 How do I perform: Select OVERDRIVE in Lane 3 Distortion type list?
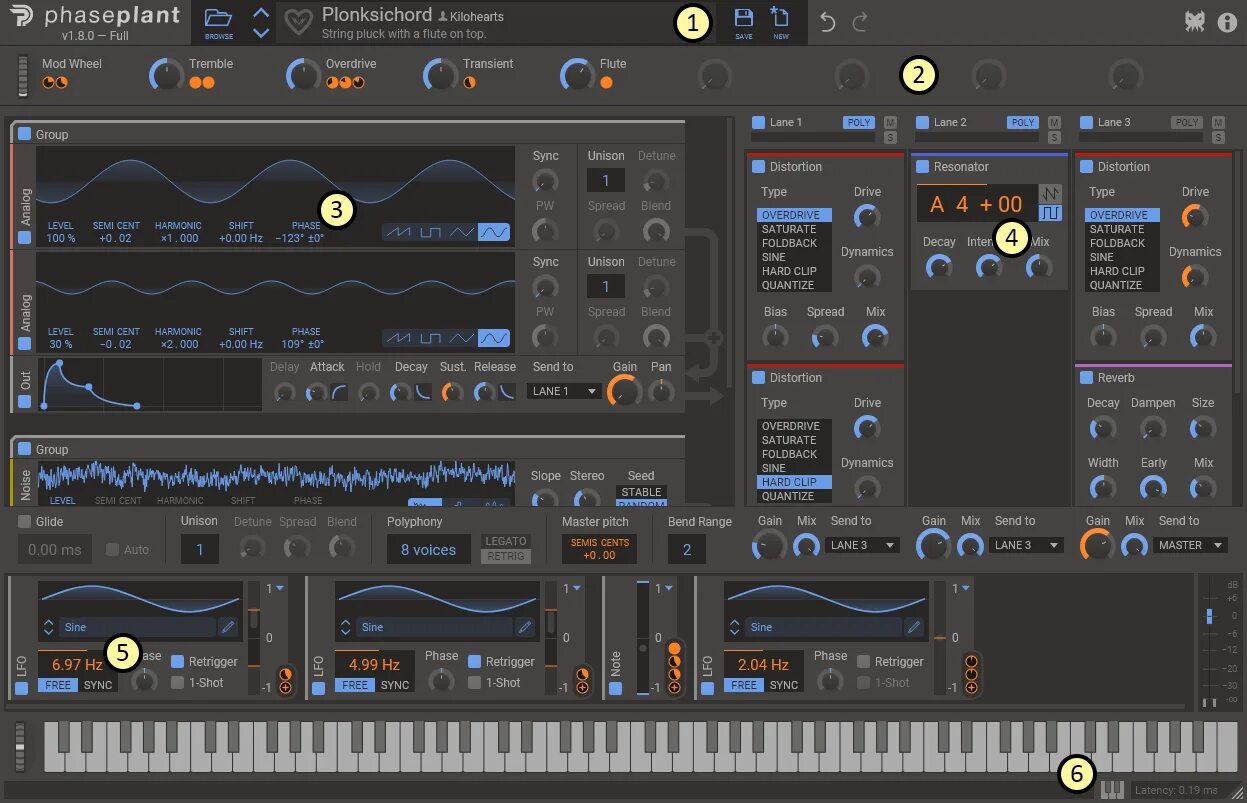click(x=1122, y=215)
